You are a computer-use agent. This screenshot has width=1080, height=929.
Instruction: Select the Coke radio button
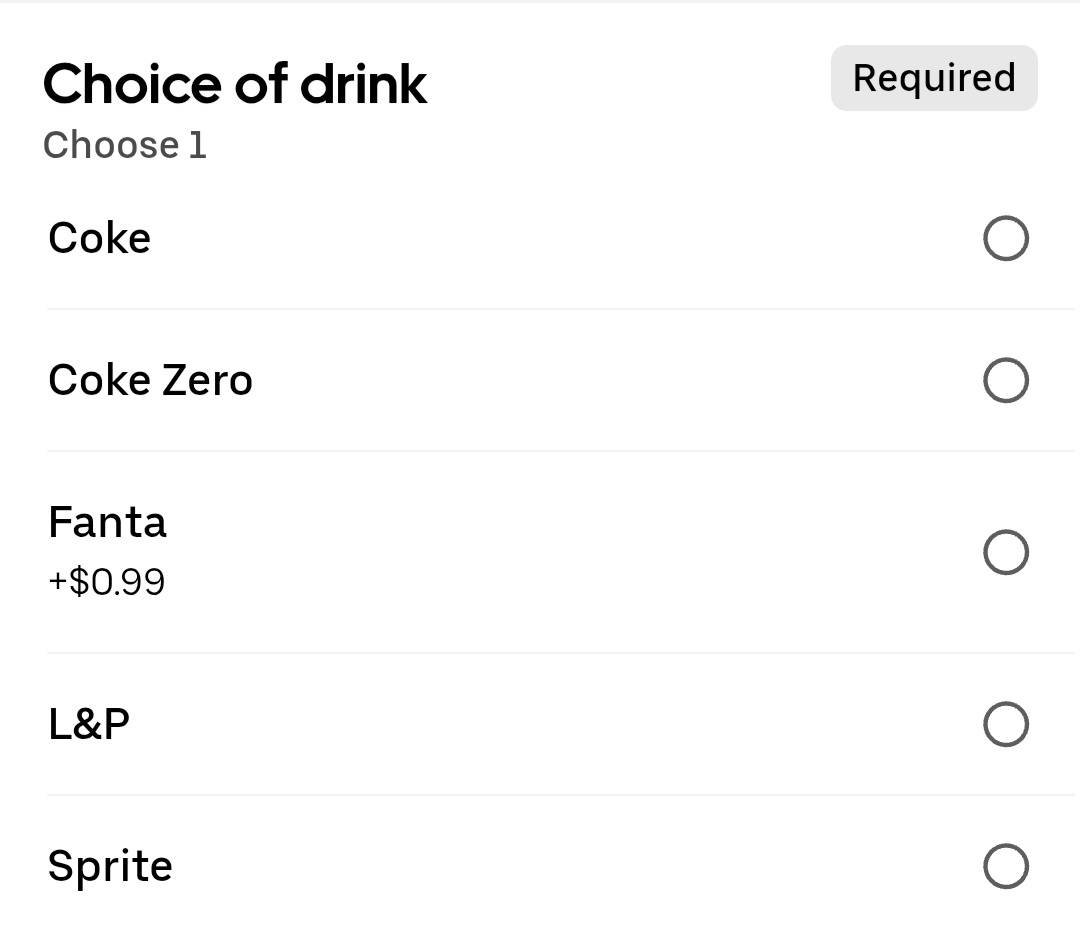coord(1005,238)
